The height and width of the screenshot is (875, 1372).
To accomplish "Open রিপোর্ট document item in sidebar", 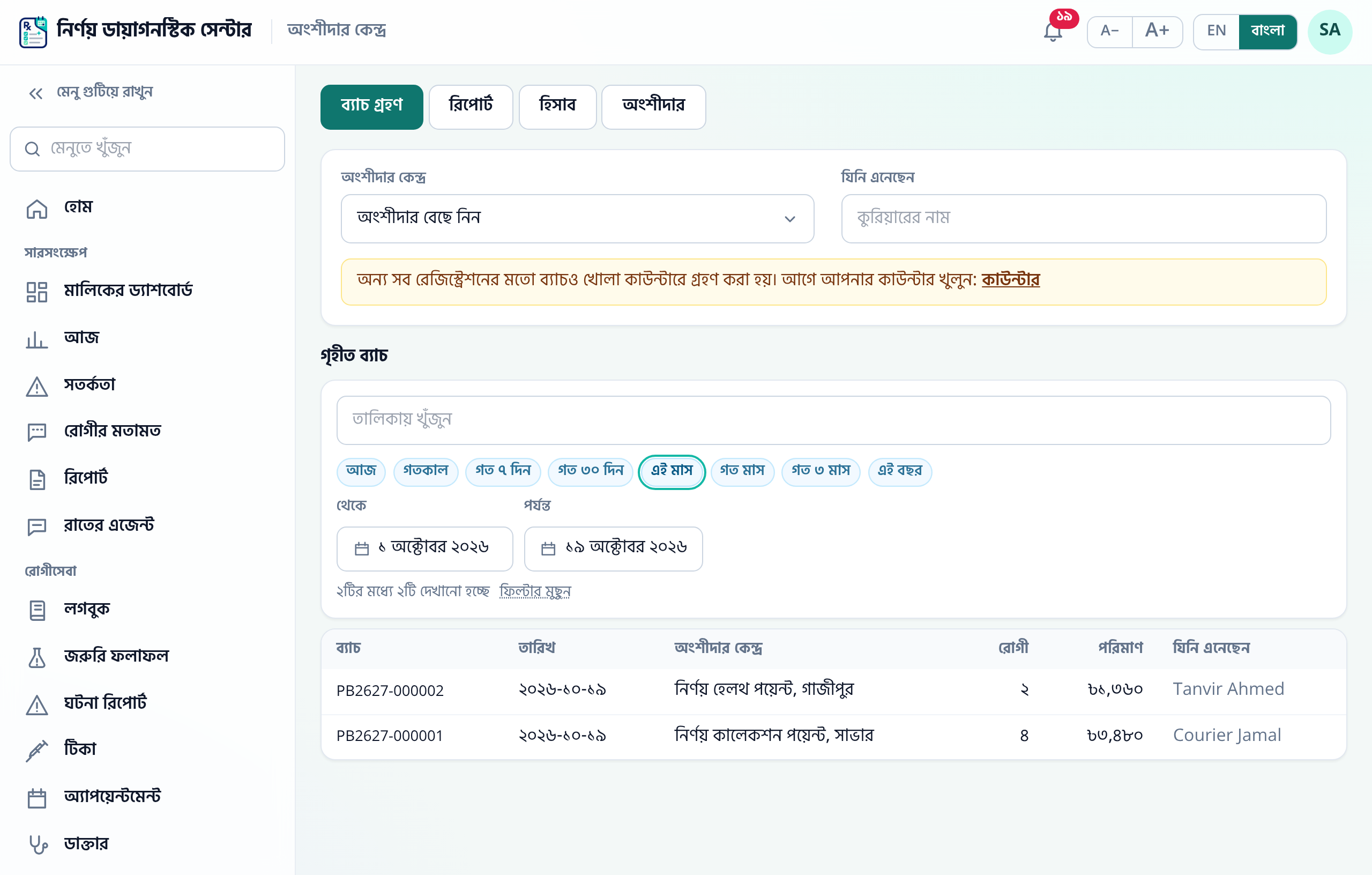I will [147, 479].
